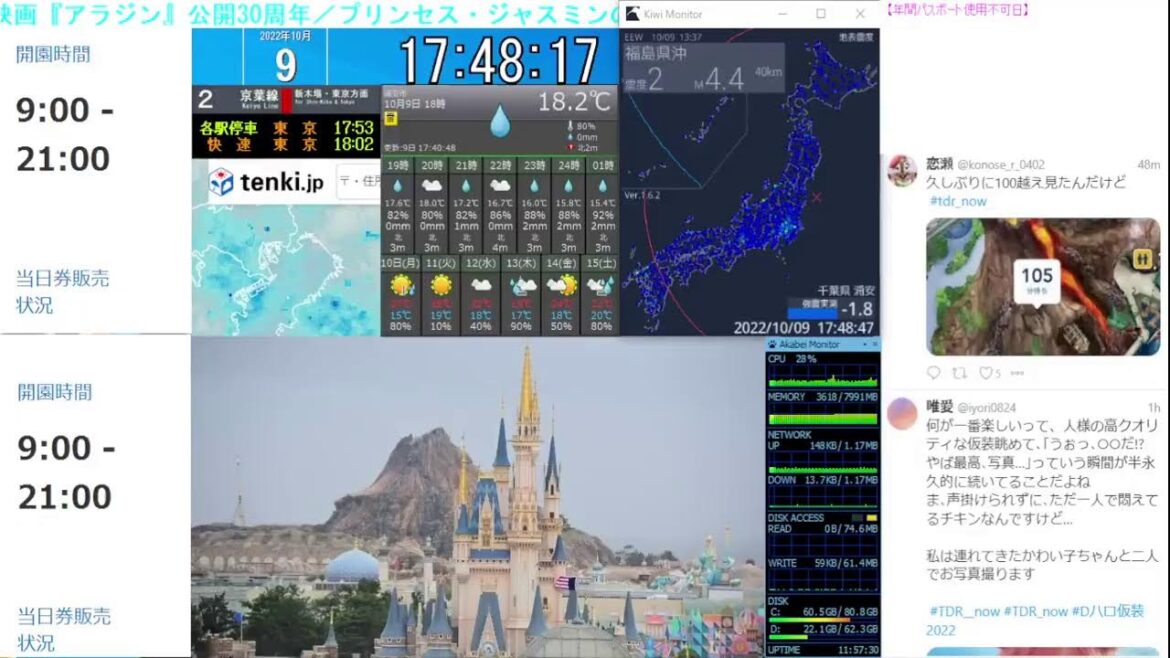1170x658 pixels.
Task: Click the penguin icon on the Akabei Monitor title bar
Action: point(770,344)
